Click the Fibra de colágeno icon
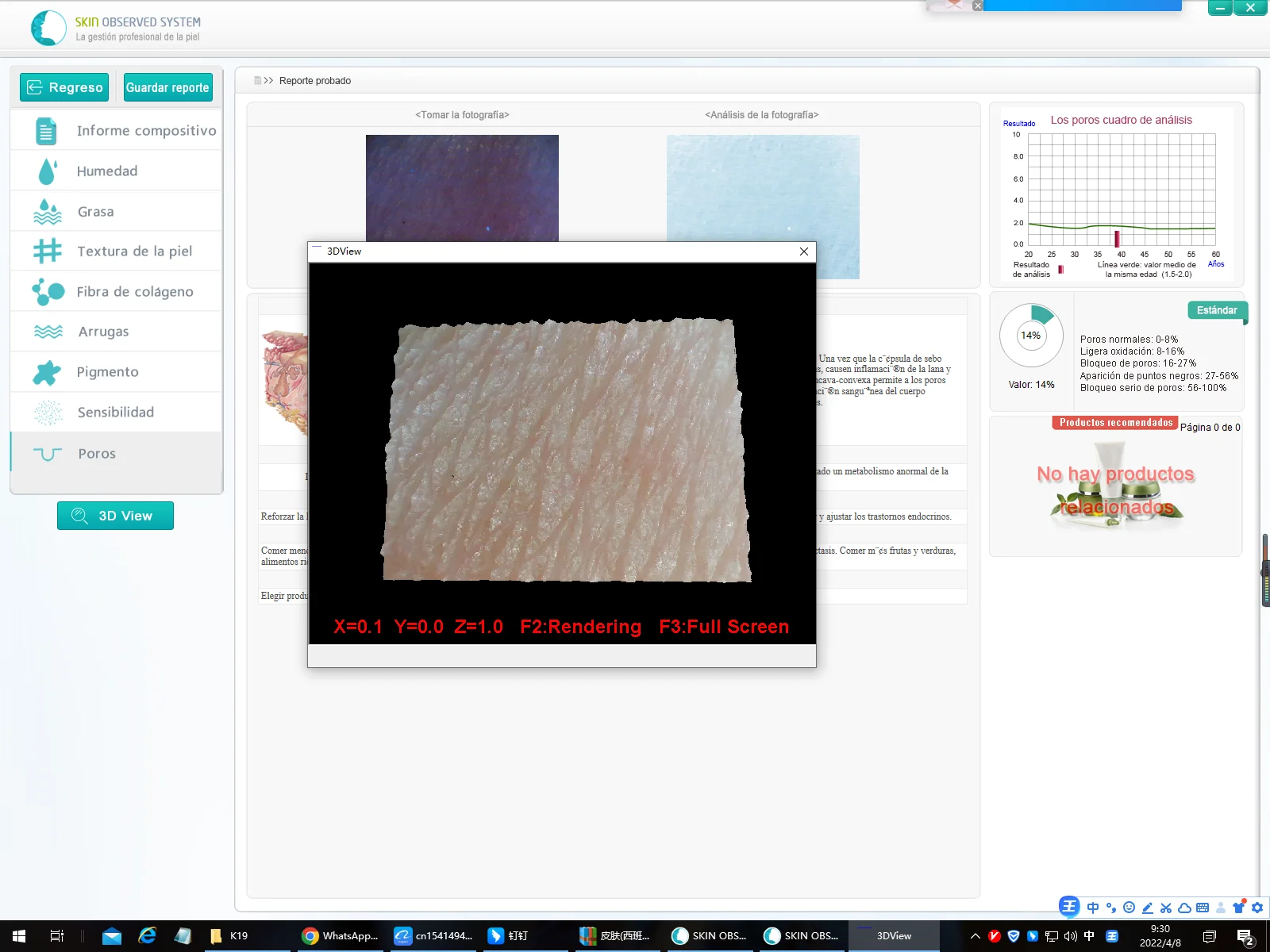 click(48, 292)
